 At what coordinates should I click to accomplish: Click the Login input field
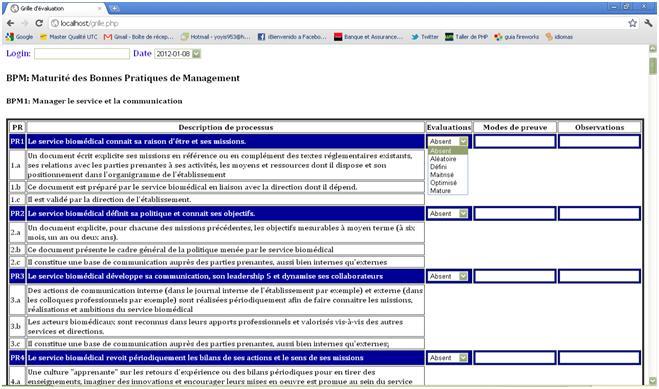[82, 54]
